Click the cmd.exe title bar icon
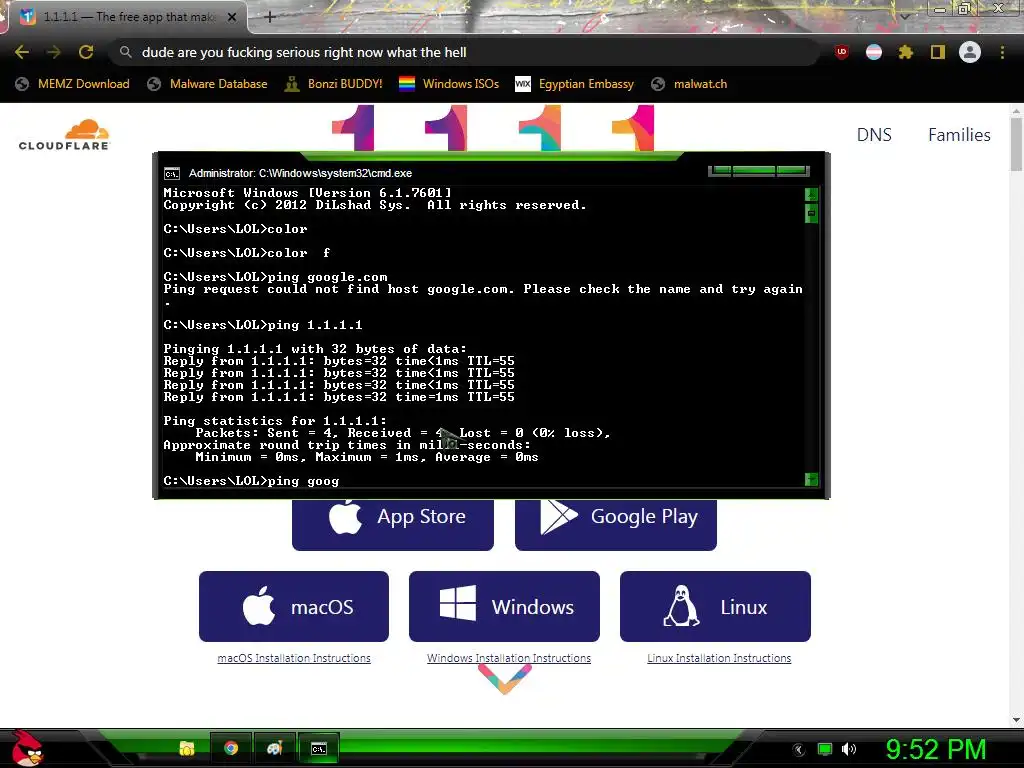1024x768 pixels. click(172, 173)
